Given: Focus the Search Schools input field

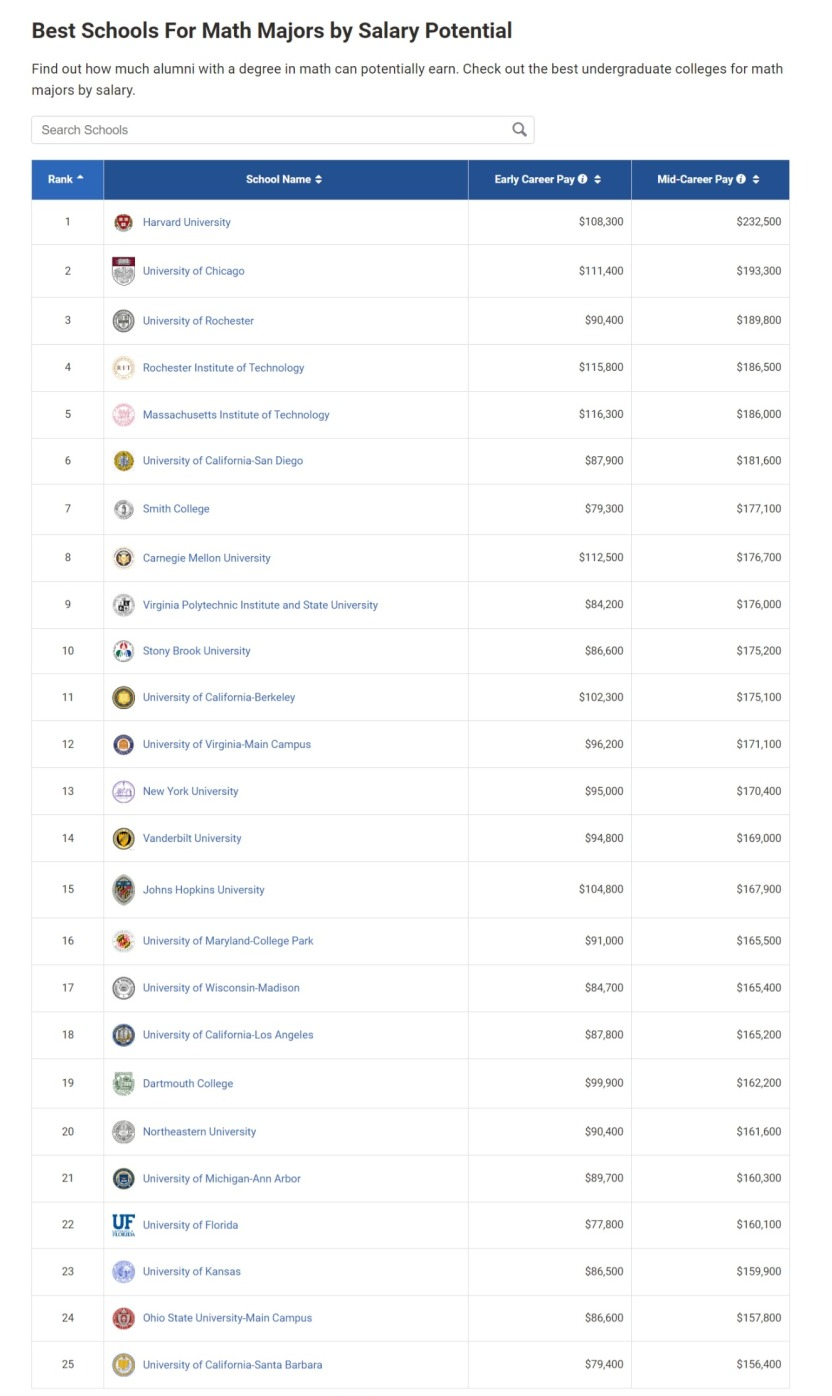Looking at the screenshot, I should coord(283,130).
